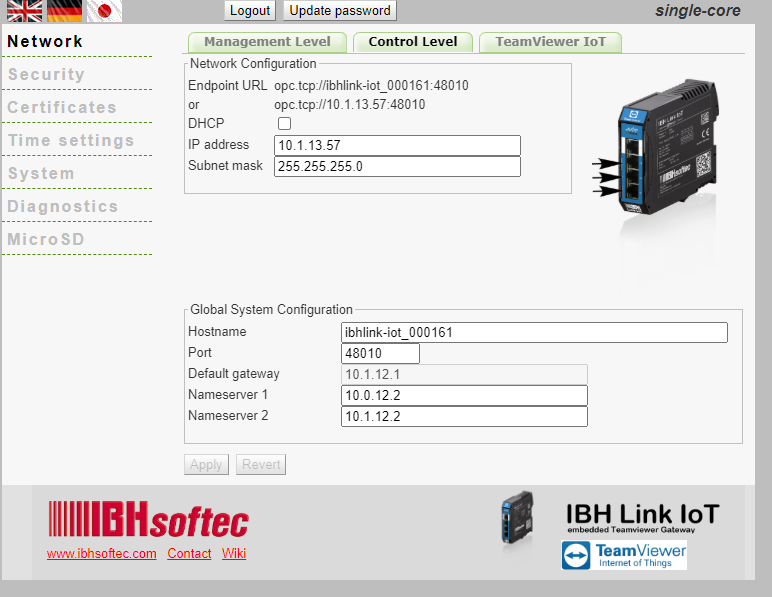The width and height of the screenshot is (772, 597).
Task: Choose the Japanese flag language icon
Action: pos(104,11)
